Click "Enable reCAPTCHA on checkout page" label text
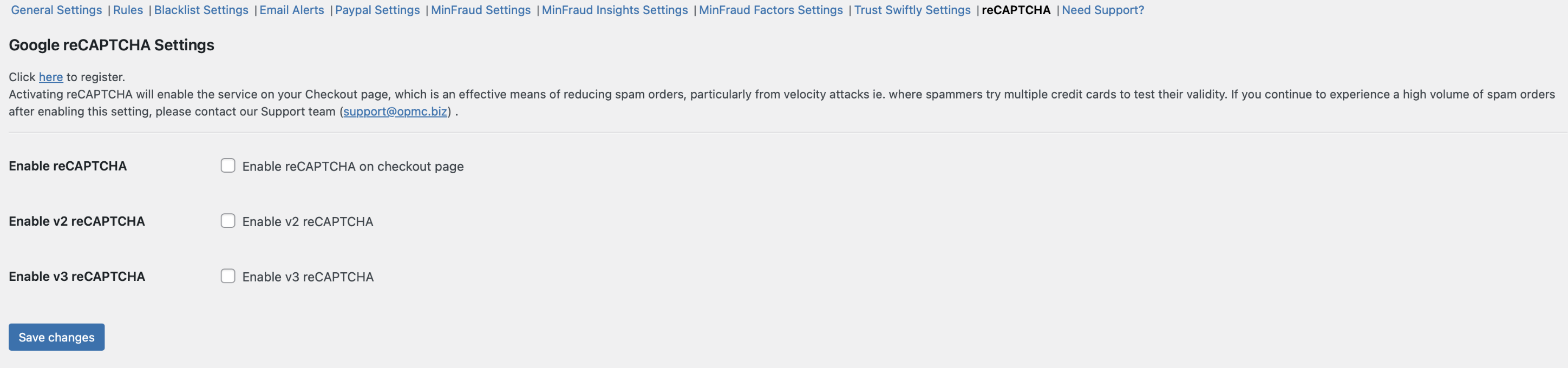Screen dimensions: 1568x368 click(x=352, y=167)
